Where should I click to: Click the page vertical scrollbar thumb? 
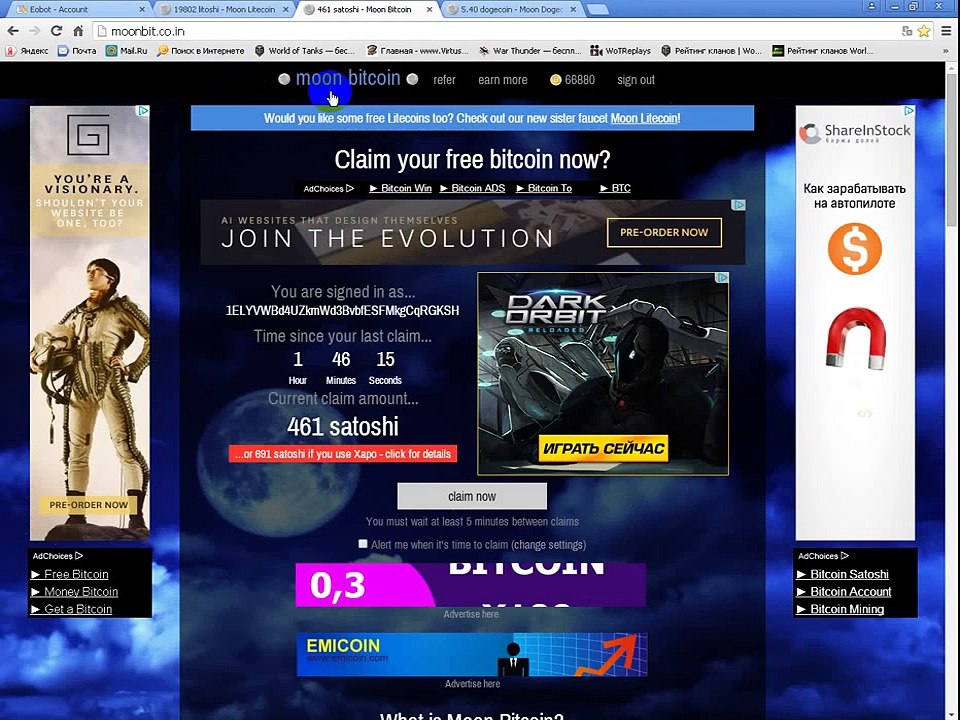click(952, 150)
